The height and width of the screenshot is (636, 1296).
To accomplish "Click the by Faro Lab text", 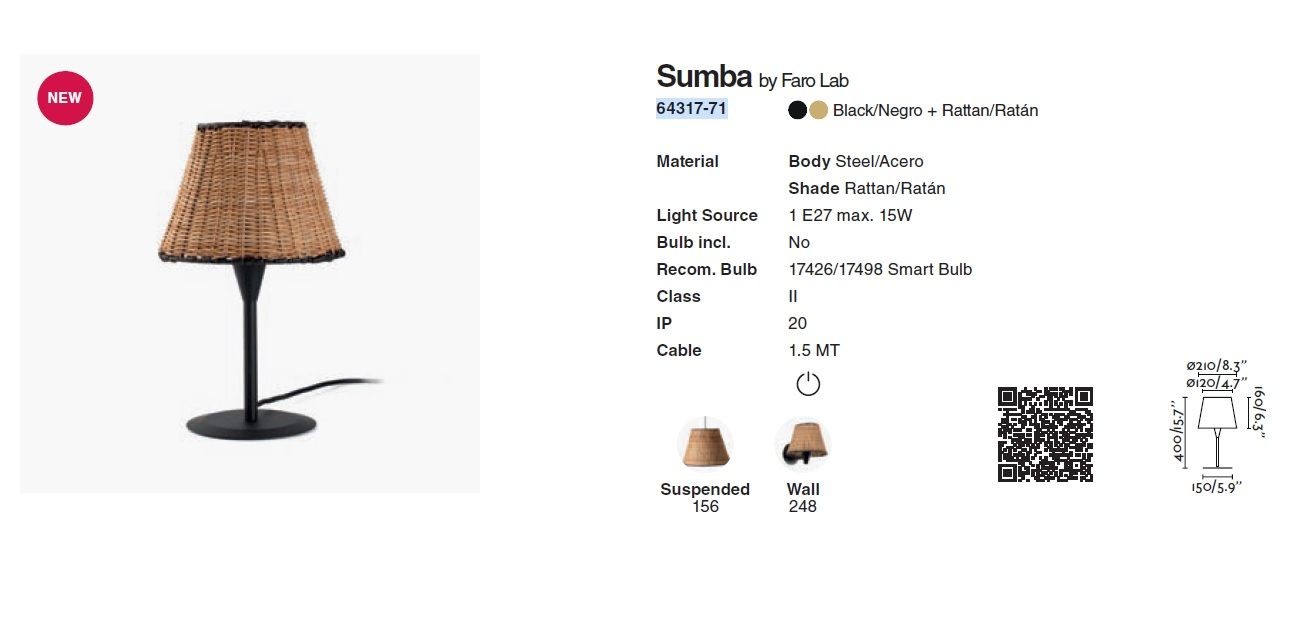I will [804, 81].
